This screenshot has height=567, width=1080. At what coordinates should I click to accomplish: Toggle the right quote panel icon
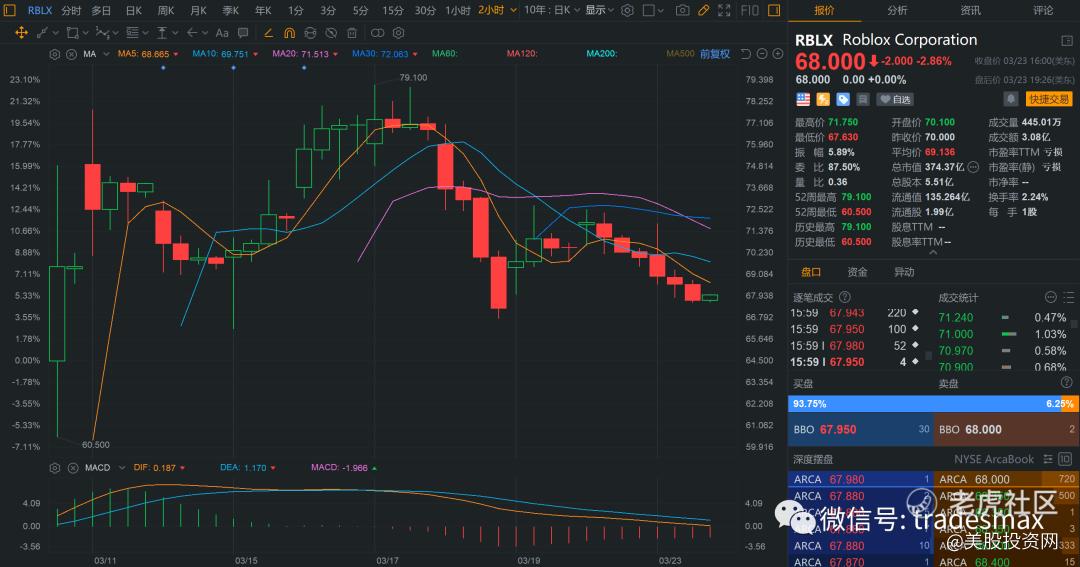point(774,10)
